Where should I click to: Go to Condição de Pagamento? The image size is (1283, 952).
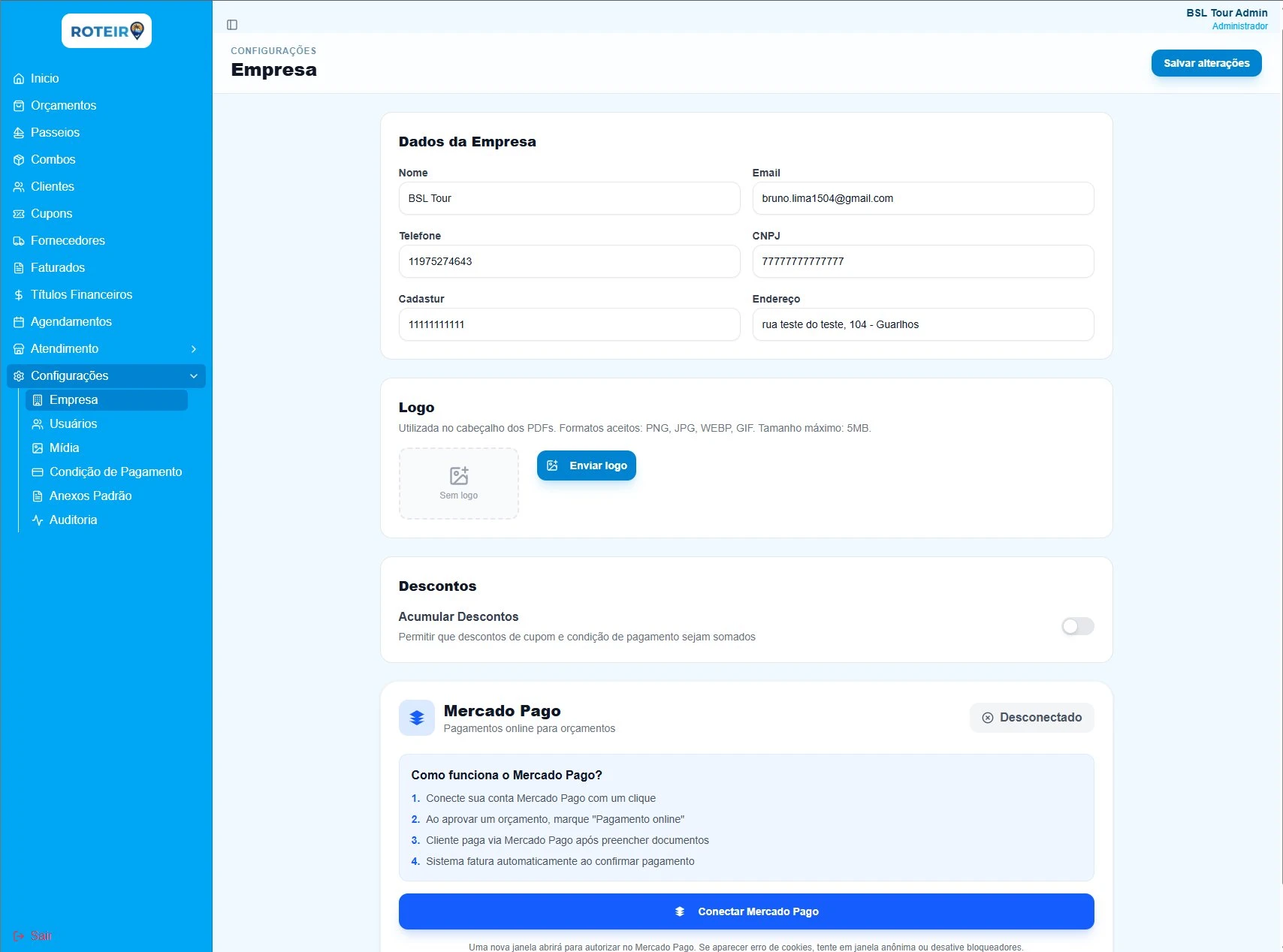click(x=115, y=472)
